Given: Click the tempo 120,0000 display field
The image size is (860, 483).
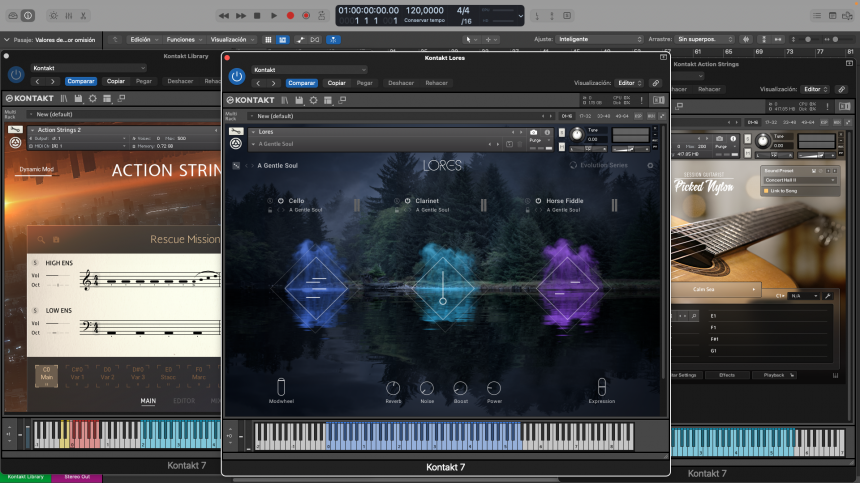Looking at the screenshot, I should click(425, 10).
